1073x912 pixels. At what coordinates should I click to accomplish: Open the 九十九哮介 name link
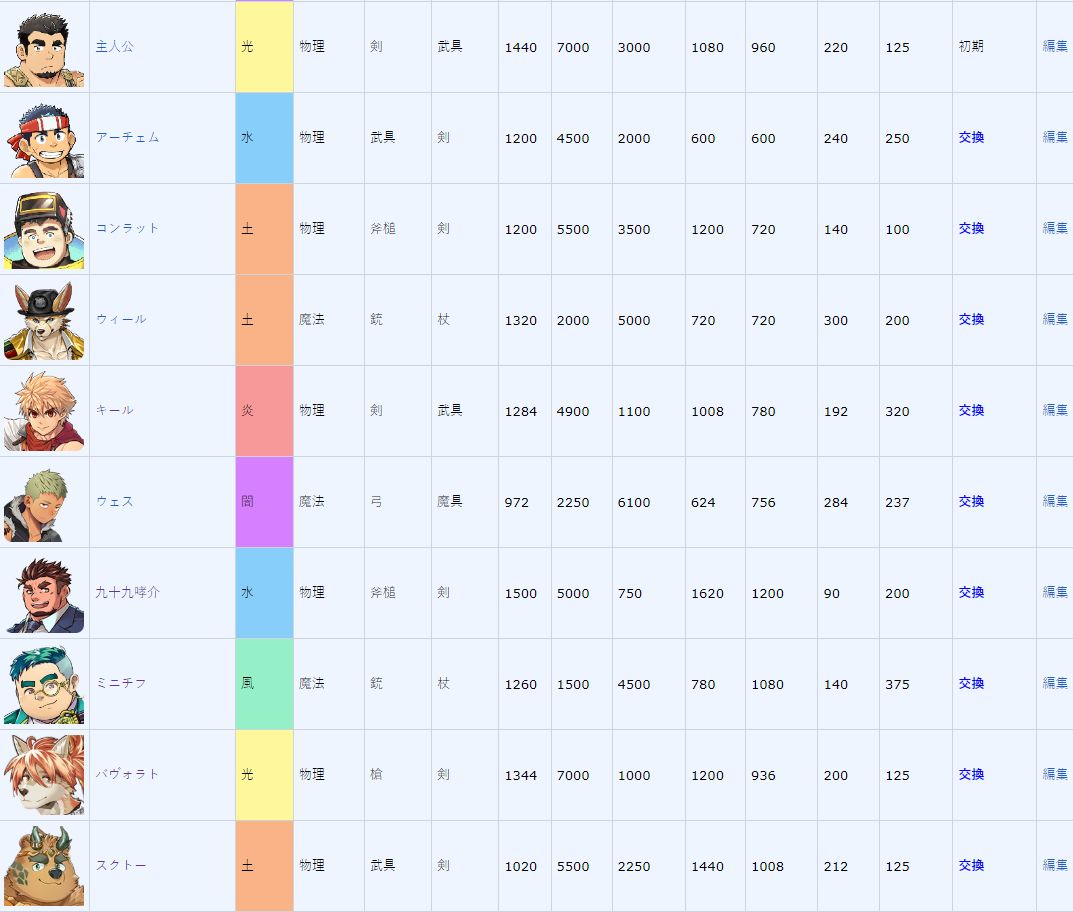click(127, 592)
